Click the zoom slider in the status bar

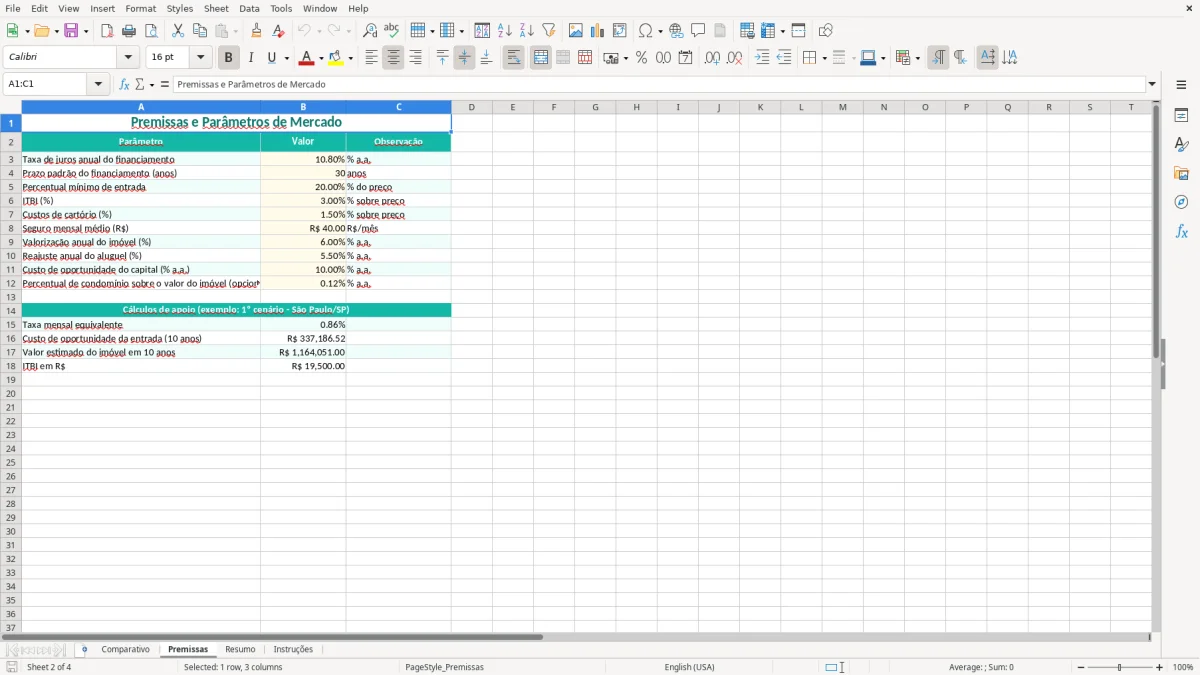[x=1119, y=667]
